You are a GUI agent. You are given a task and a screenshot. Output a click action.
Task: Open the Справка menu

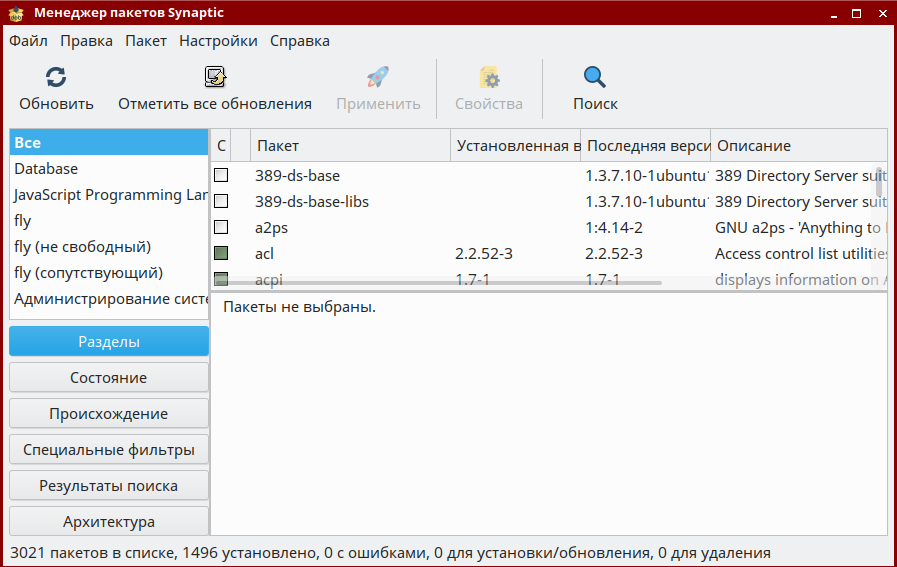pyautogui.click(x=300, y=41)
